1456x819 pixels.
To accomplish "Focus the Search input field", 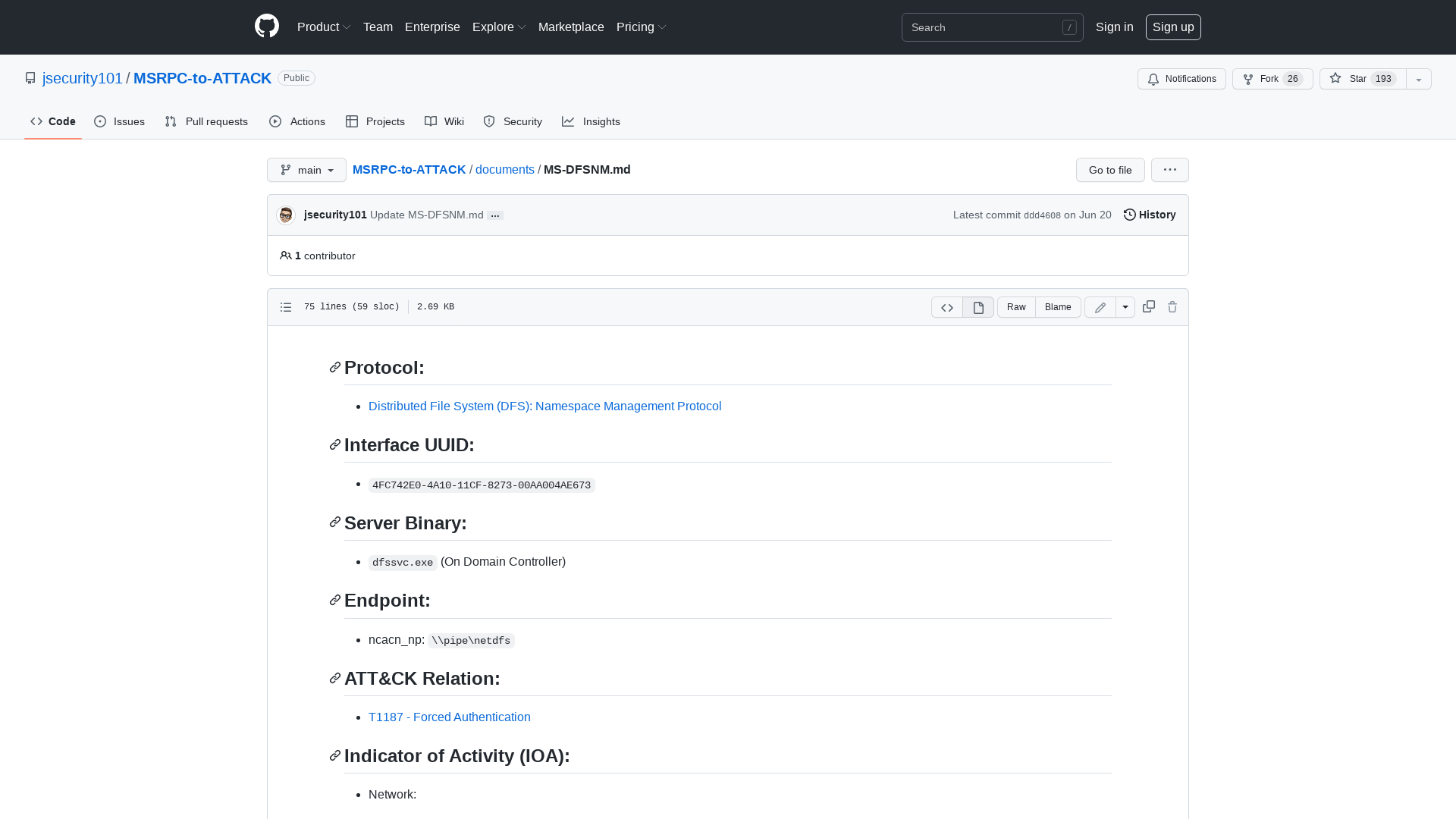I will pyautogui.click(x=992, y=27).
